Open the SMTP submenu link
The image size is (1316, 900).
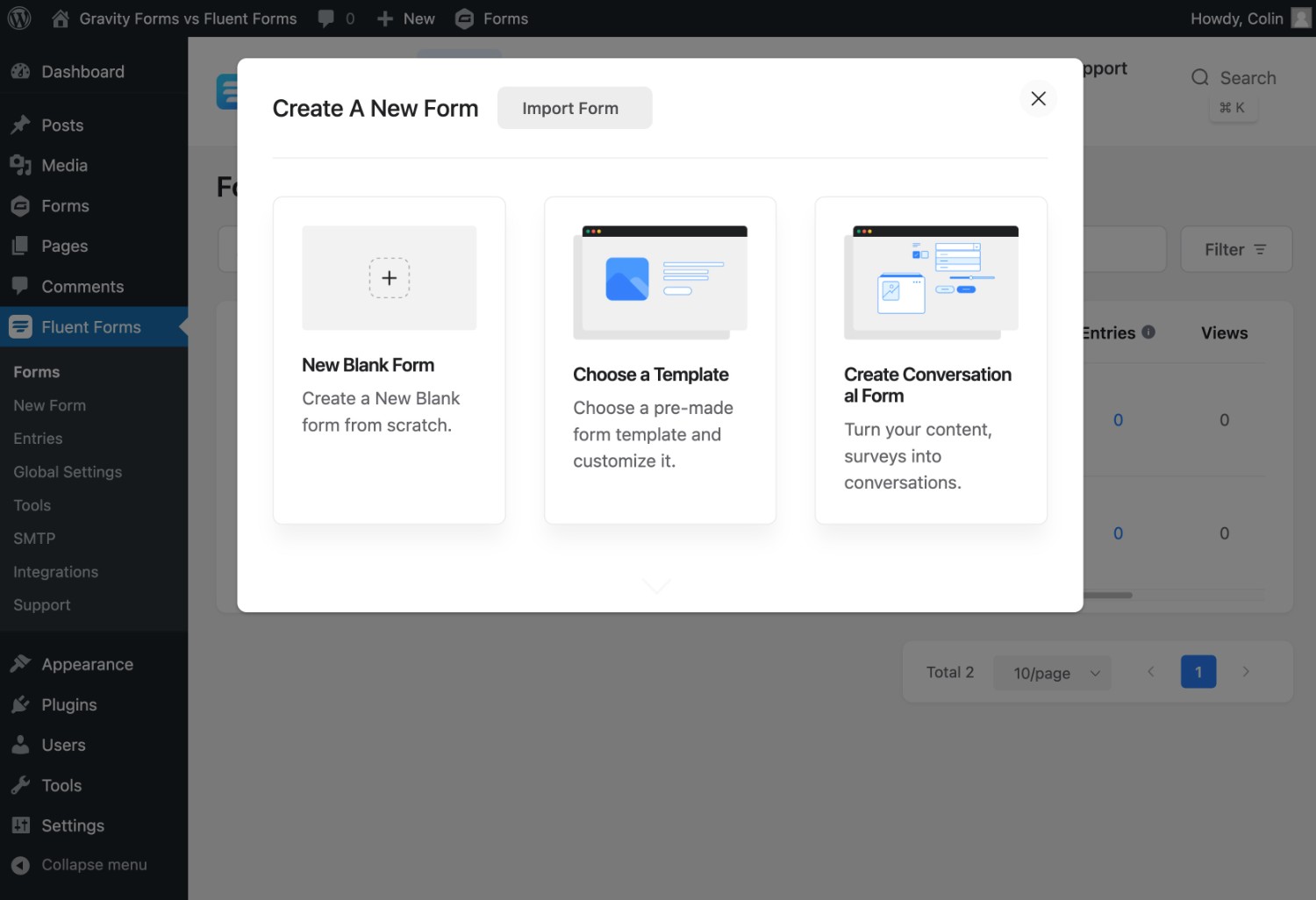[x=34, y=539]
